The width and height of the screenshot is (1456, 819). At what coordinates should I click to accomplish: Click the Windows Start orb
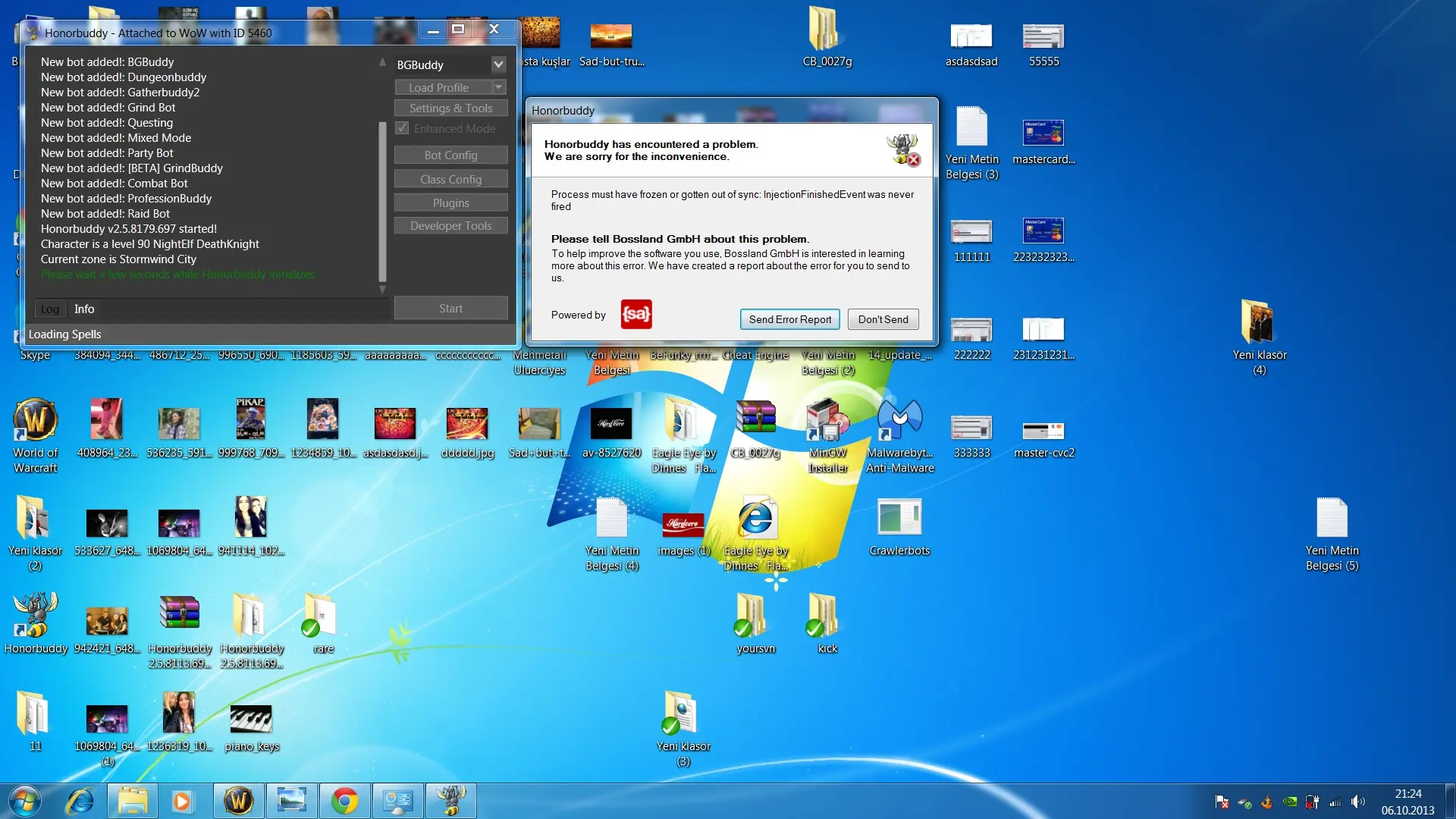(x=25, y=801)
